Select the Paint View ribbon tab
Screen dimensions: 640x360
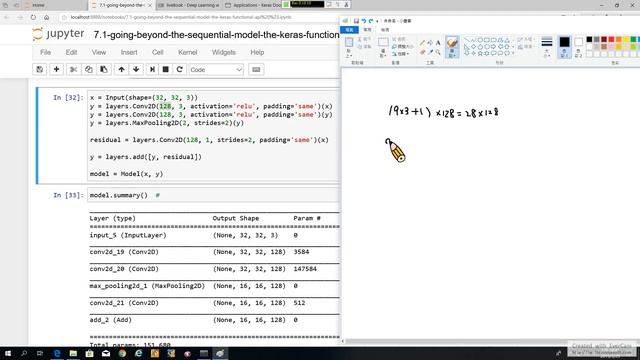pyautogui.click(x=385, y=30)
